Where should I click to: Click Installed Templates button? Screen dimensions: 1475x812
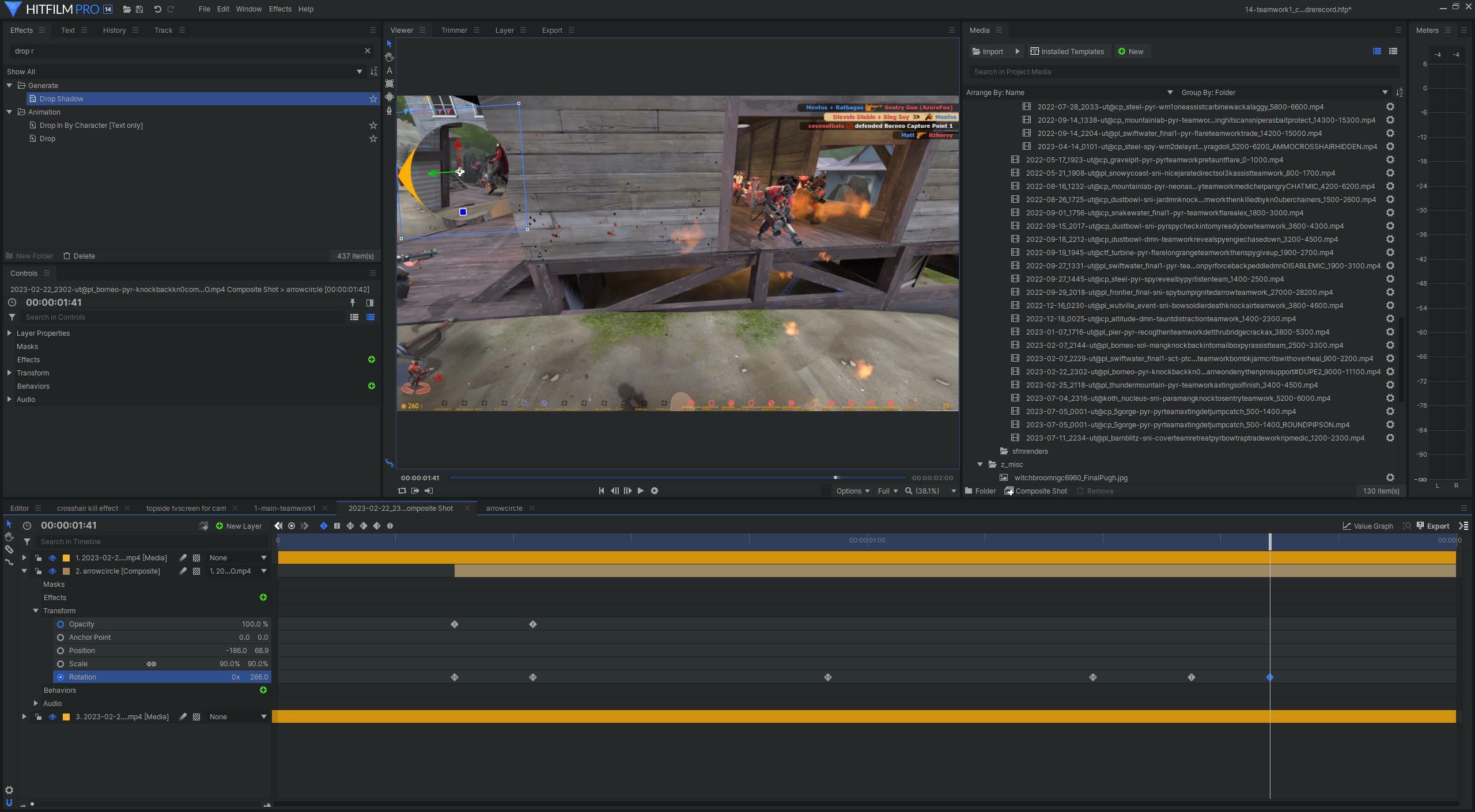click(1067, 51)
